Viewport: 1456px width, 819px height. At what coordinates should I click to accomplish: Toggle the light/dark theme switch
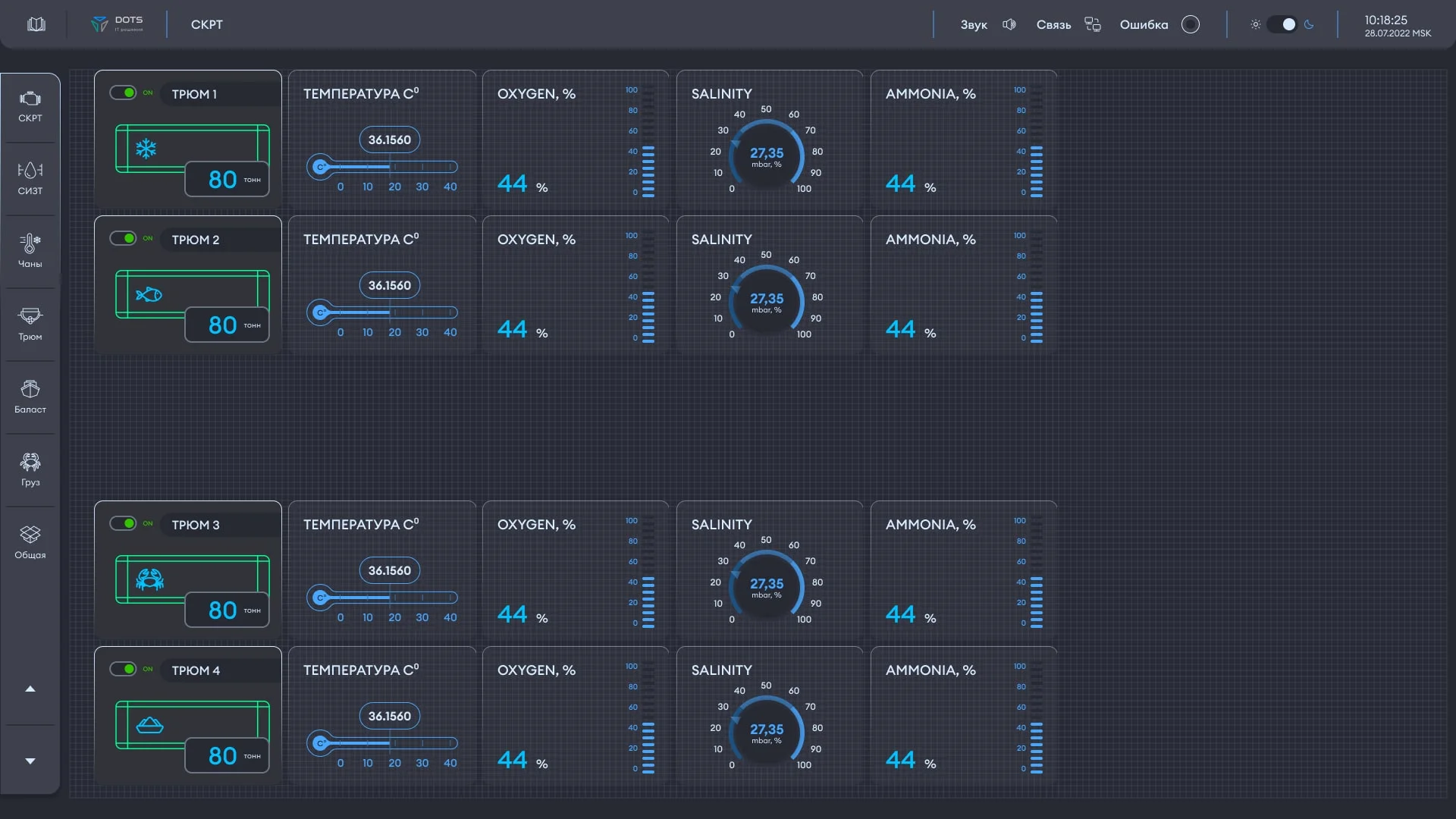pyautogui.click(x=1282, y=24)
